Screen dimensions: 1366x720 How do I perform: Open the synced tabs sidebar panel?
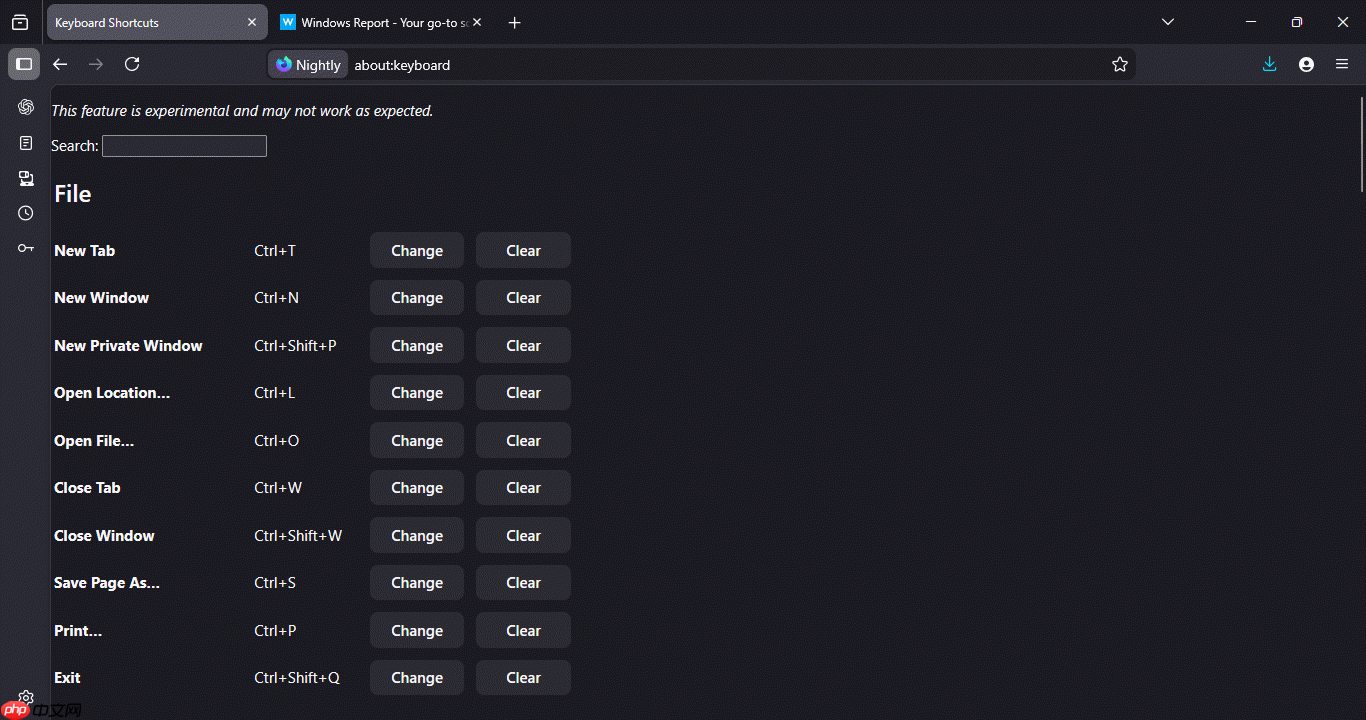(x=26, y=178)
